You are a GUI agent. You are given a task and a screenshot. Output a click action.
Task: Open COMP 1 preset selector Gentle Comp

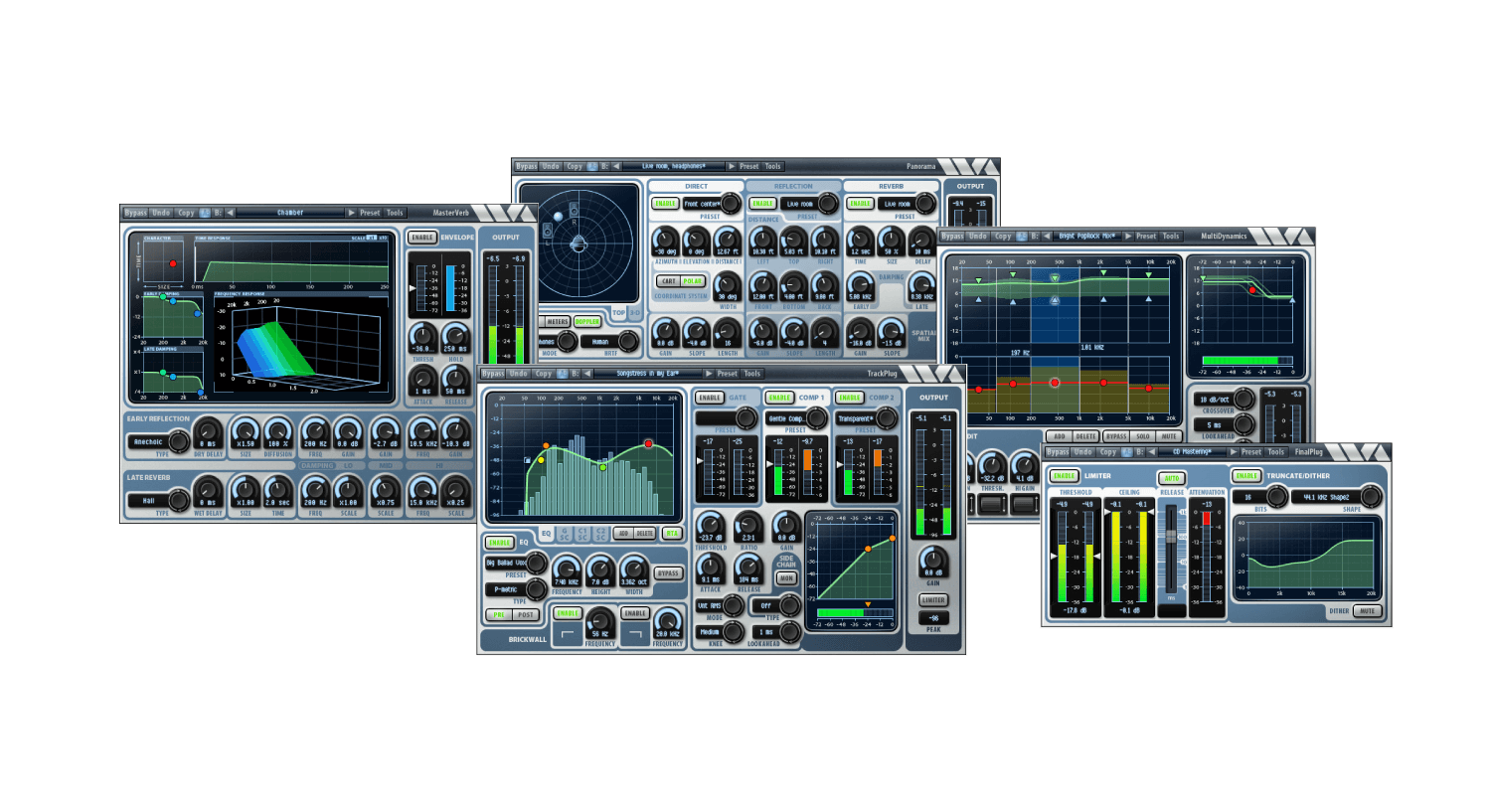click(x=796, y=418)
